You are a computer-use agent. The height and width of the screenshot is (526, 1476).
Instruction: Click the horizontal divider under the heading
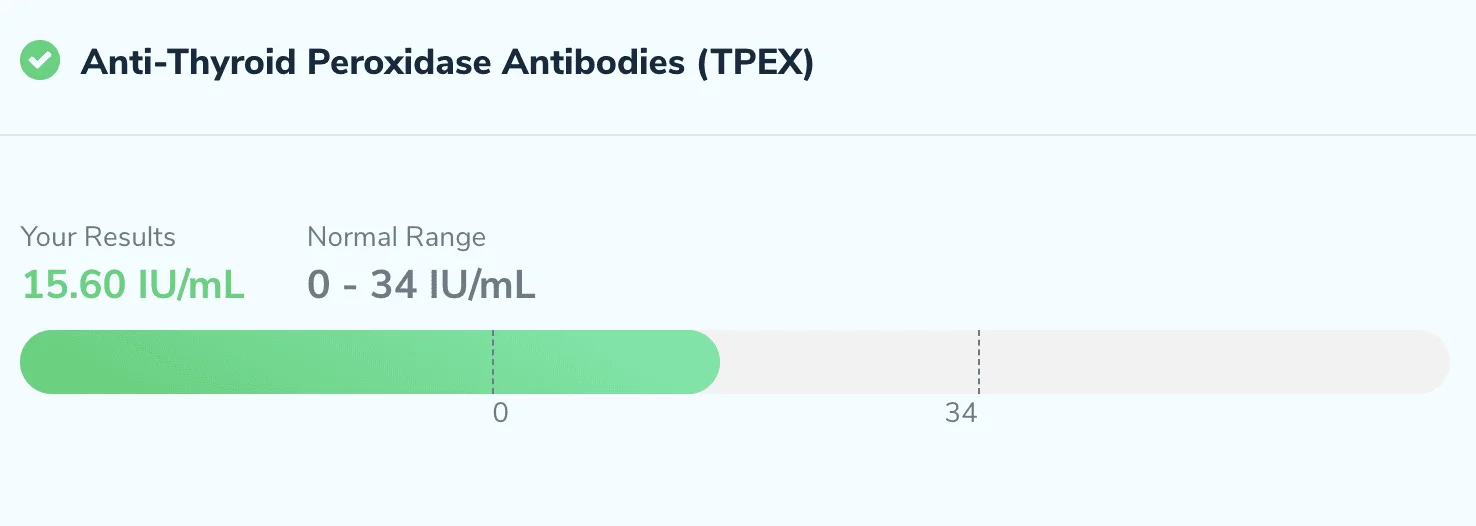click(738, 134)
